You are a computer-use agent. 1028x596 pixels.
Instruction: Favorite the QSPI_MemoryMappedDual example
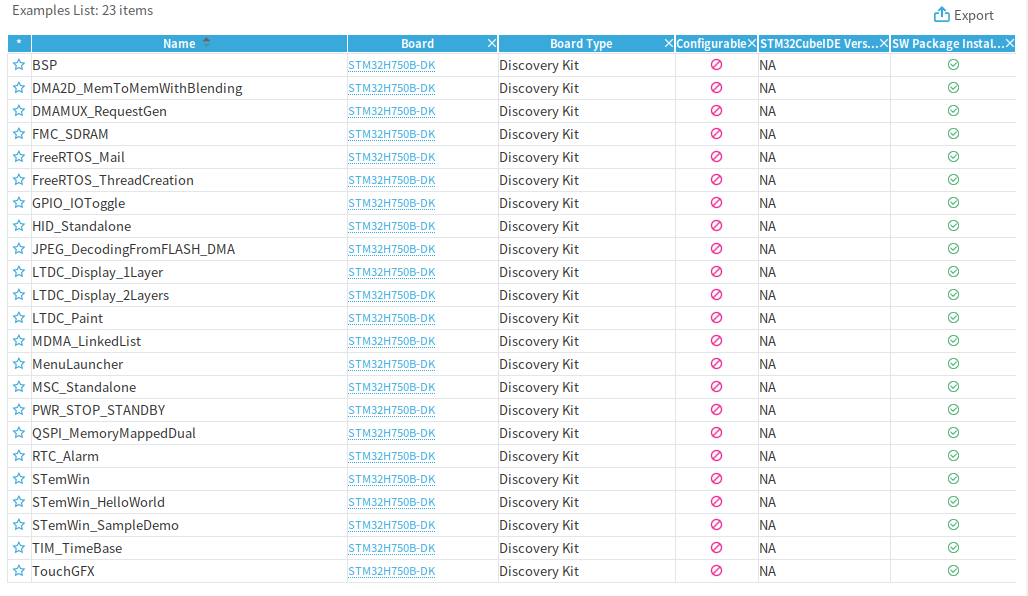tap(19, 433)
